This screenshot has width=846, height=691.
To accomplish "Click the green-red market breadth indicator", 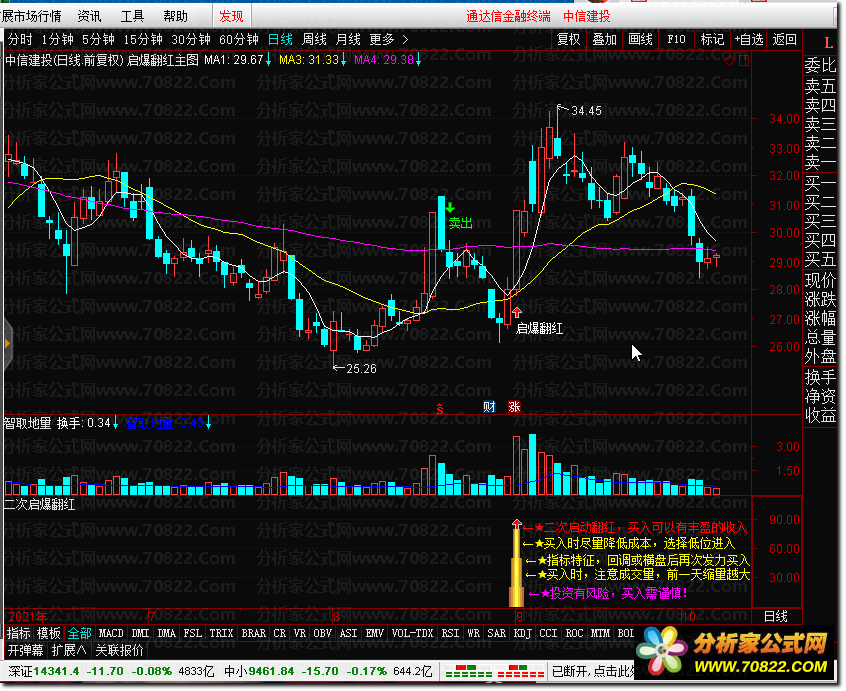I will (469, 672).
